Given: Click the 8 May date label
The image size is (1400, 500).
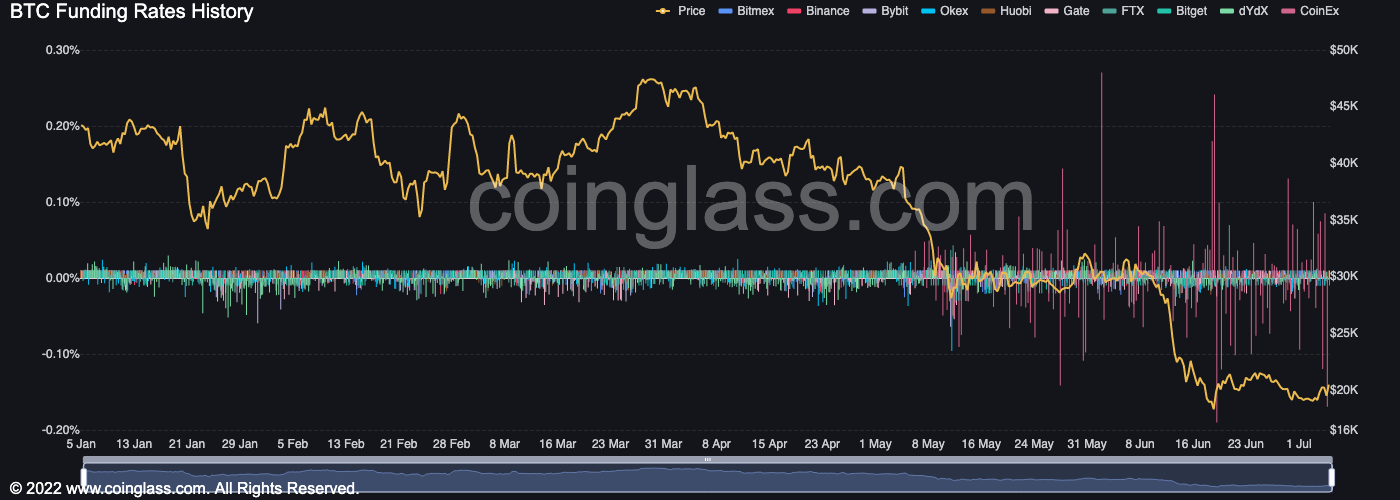Looking at the screenshot, I should tap(928, 444).
